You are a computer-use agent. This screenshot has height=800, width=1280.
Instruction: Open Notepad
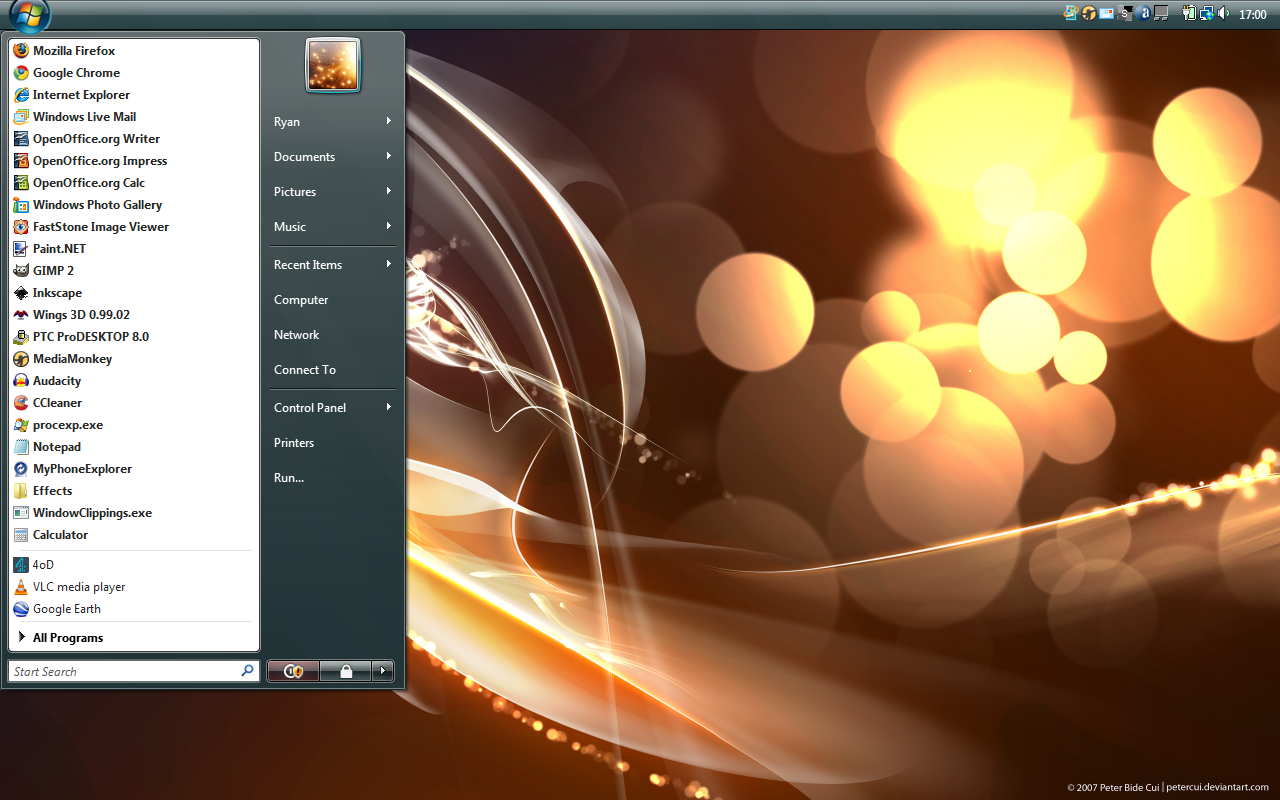(134, 447)
